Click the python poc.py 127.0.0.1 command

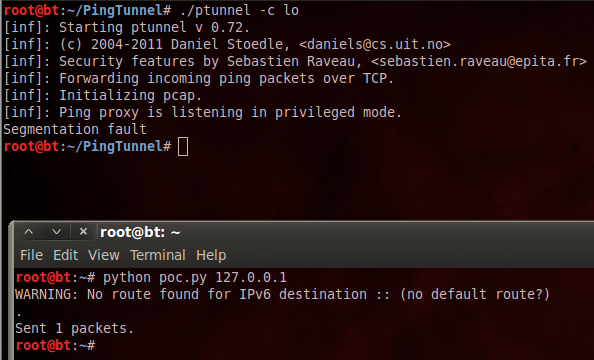tap(195, 277)
